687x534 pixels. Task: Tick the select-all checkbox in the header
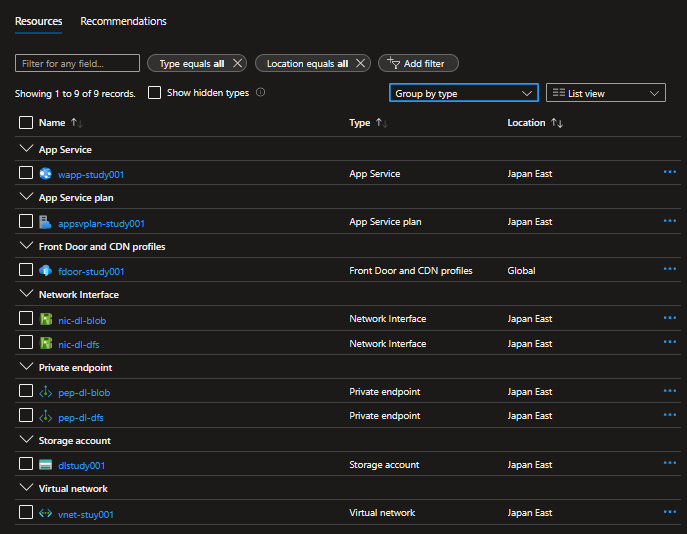click(26, 123)
